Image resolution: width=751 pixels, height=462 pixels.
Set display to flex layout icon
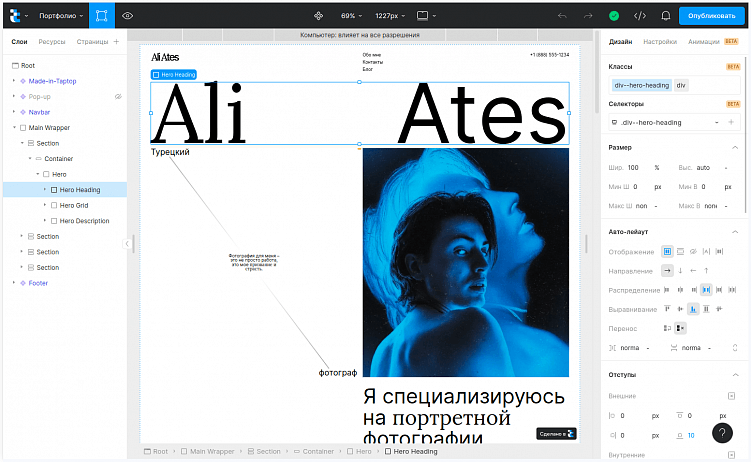tap(667, 251)
